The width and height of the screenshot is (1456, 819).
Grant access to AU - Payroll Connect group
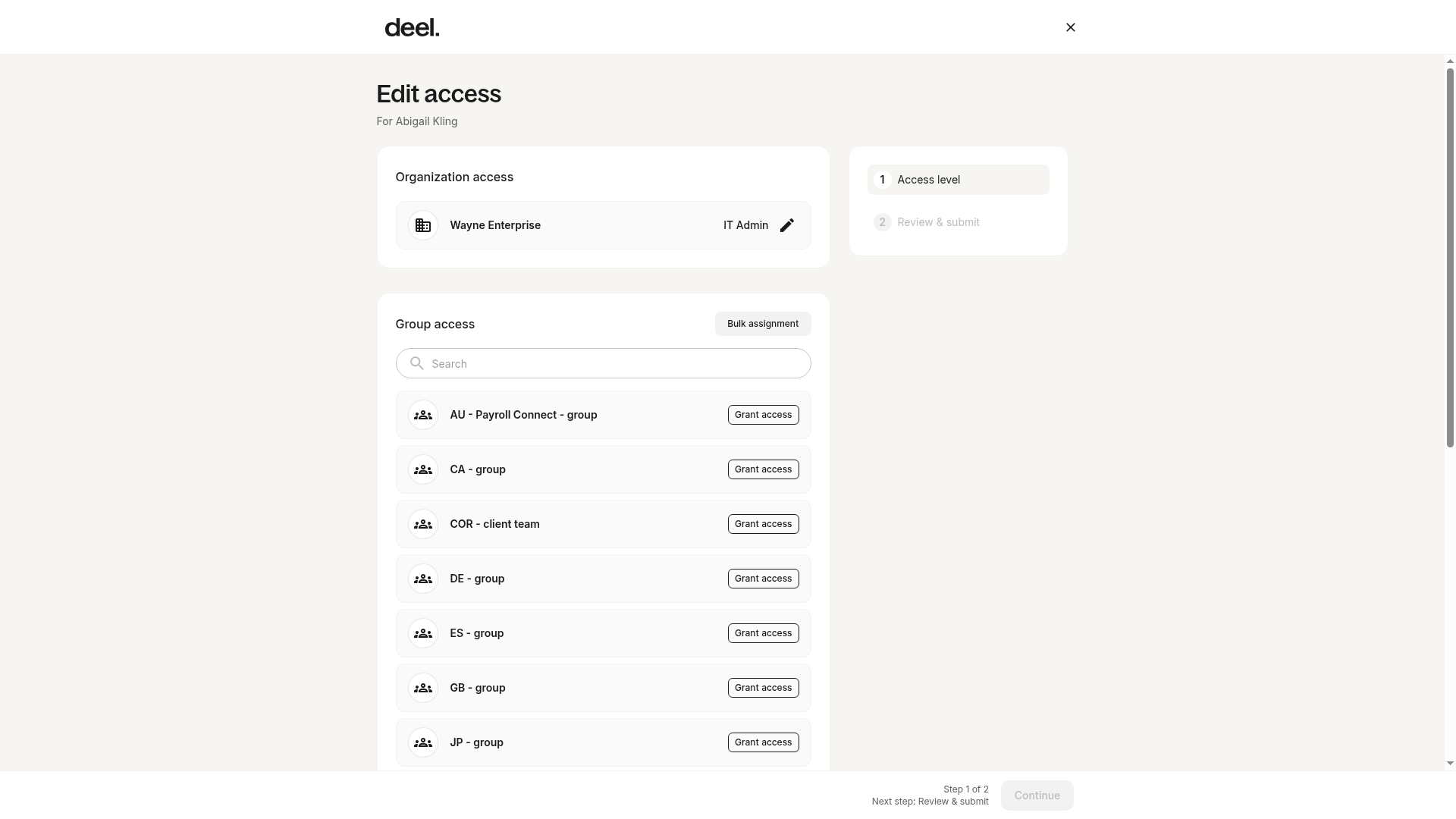point(764,415)
